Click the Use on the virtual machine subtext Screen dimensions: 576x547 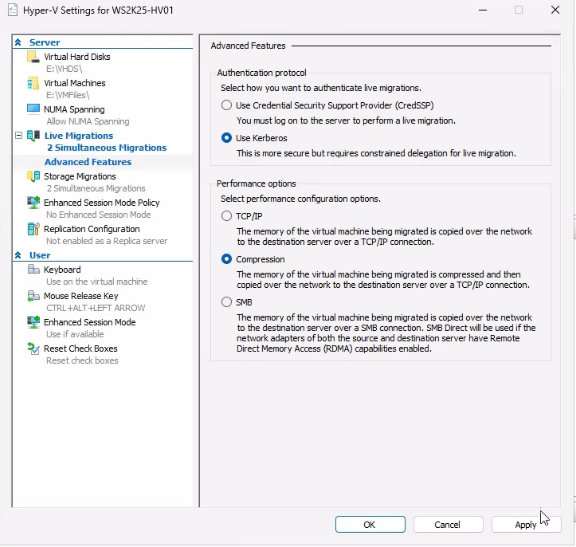tap(97, 282)
